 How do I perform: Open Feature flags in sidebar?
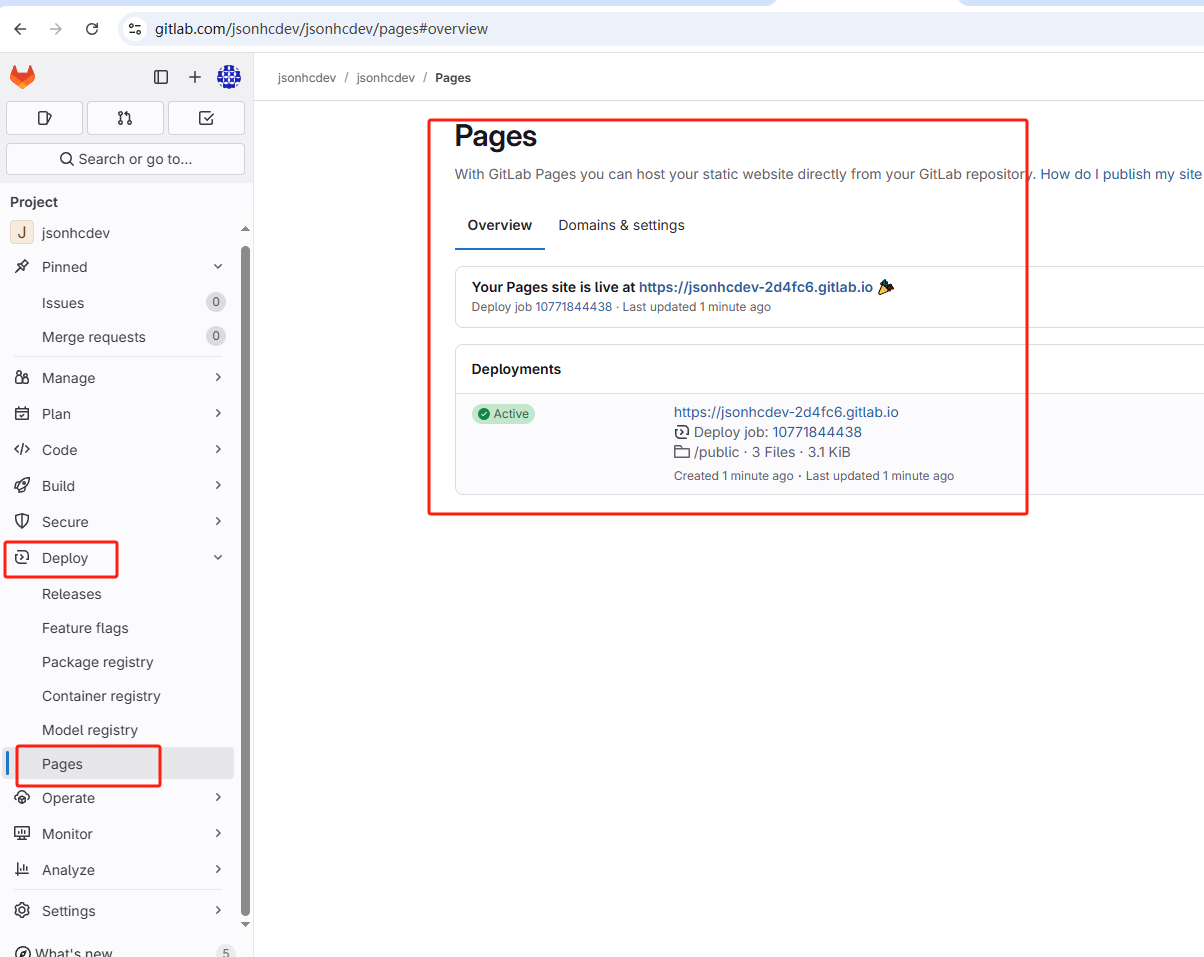click(85, 628)
